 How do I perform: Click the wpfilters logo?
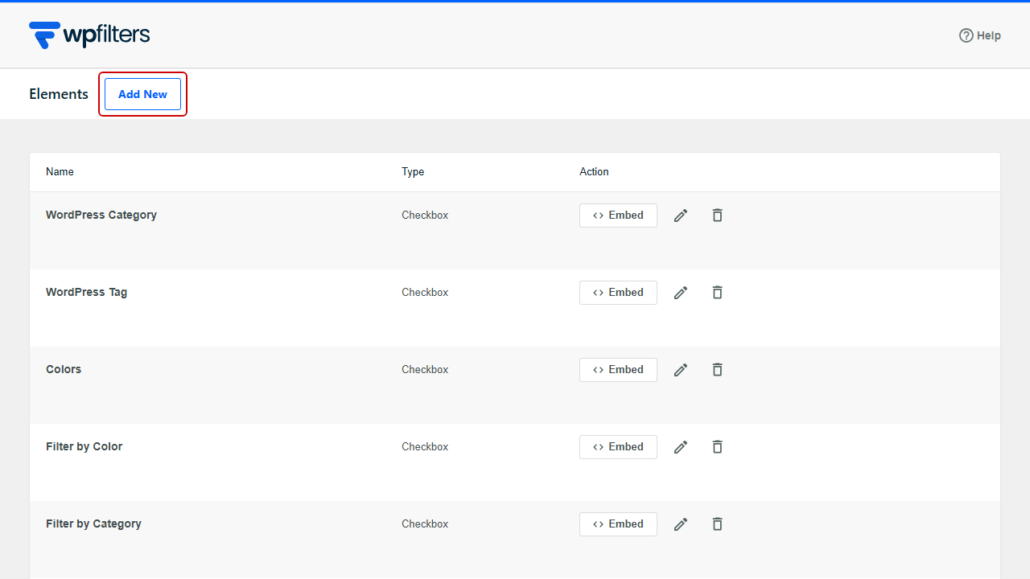pyautogui.click(x=89, y=35)
